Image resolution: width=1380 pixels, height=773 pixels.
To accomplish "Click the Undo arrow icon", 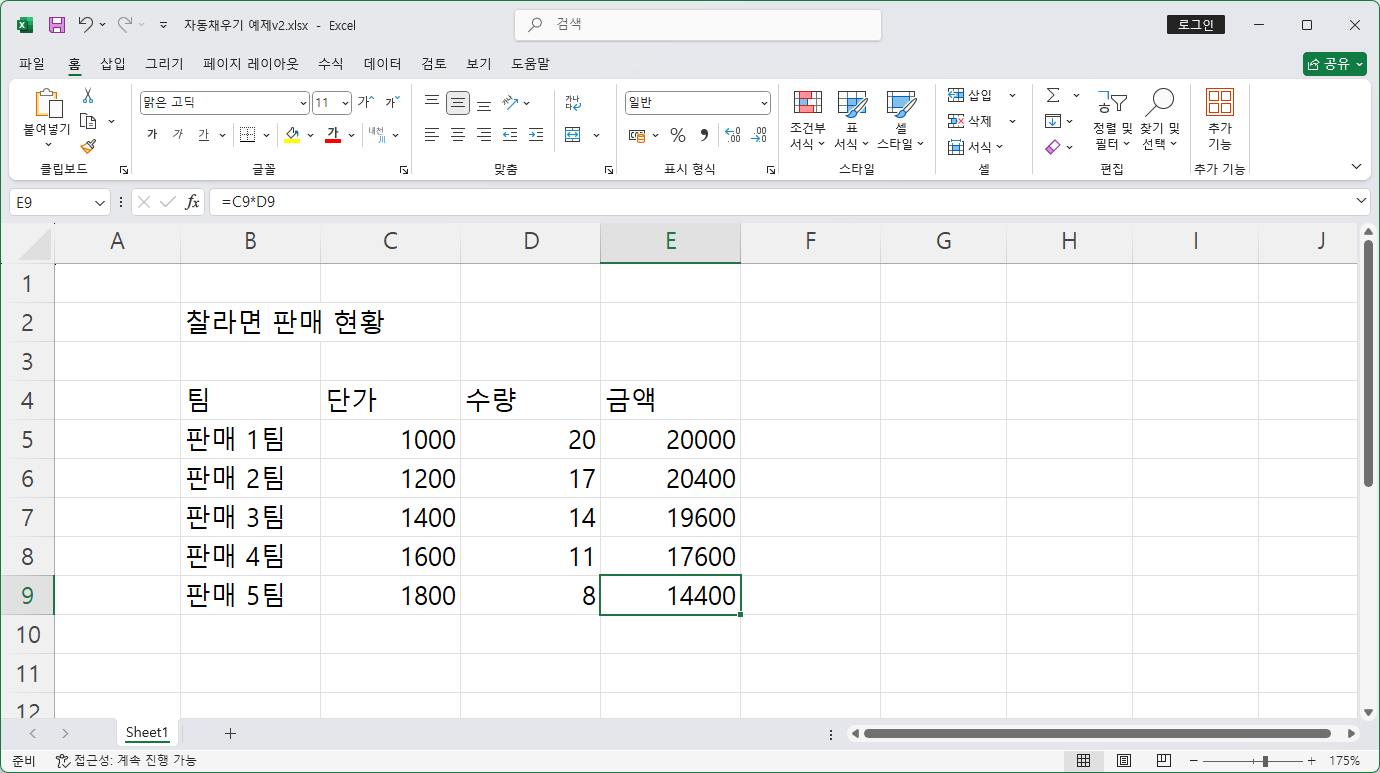I will click(x=86, y=24).
